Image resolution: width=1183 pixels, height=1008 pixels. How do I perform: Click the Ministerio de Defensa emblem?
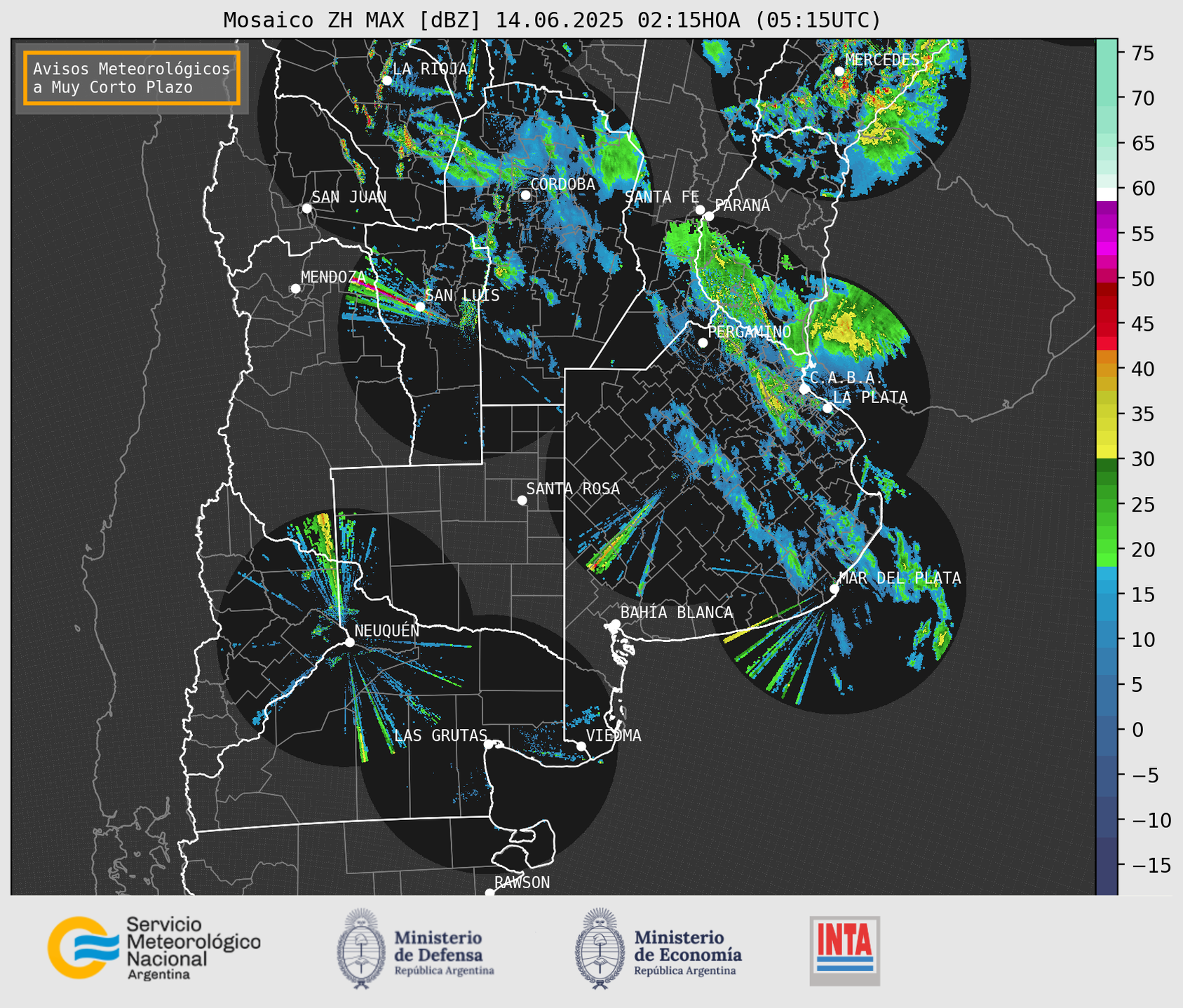click(361, 948)
